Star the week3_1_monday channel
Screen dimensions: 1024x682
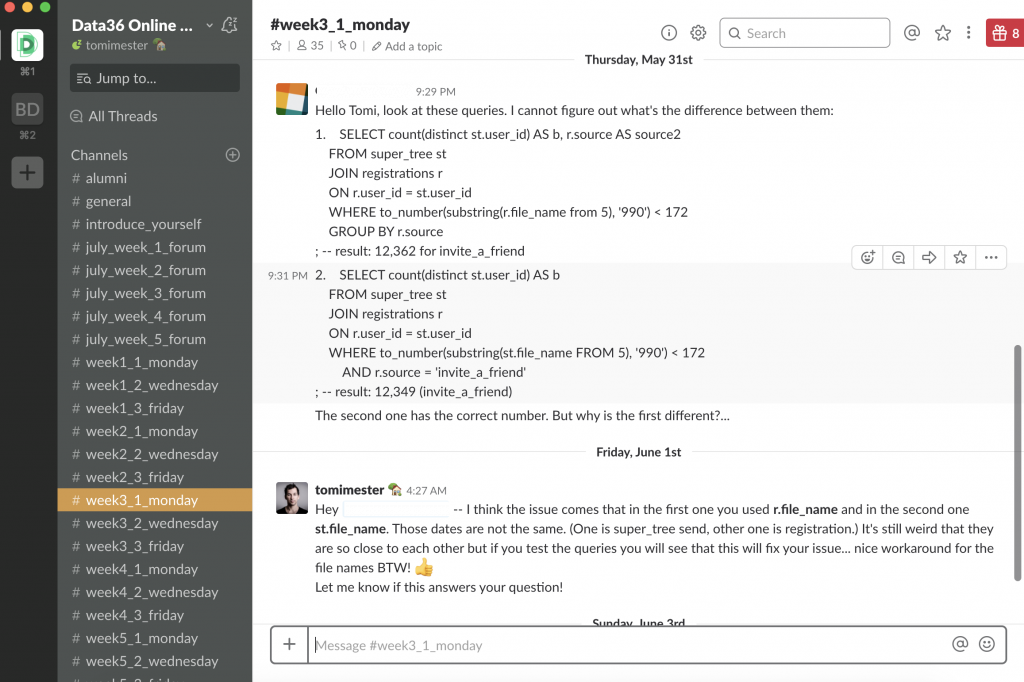tap(276, 46)
